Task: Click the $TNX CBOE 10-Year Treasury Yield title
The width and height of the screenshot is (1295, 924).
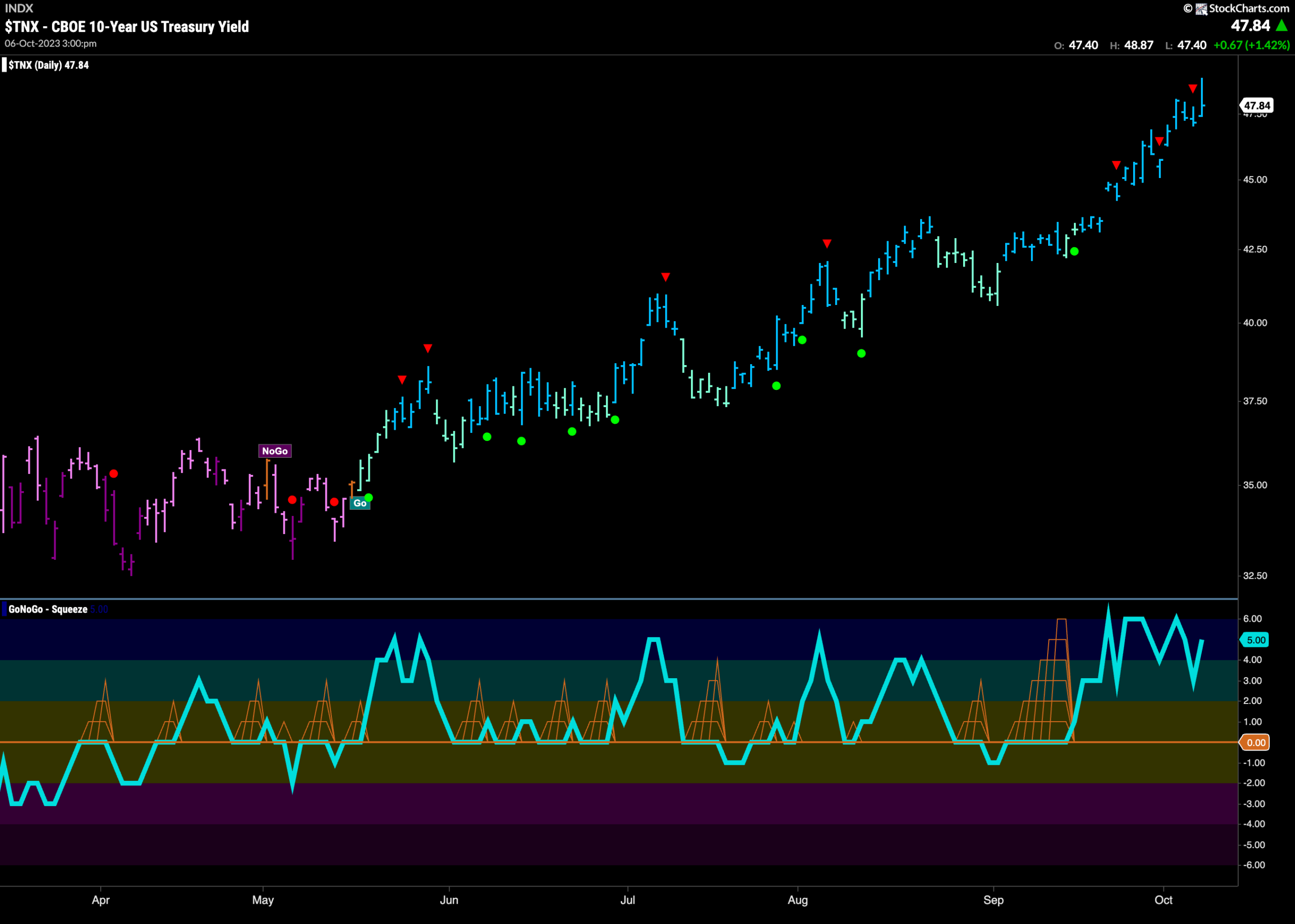Action: (x=127, y=27)
